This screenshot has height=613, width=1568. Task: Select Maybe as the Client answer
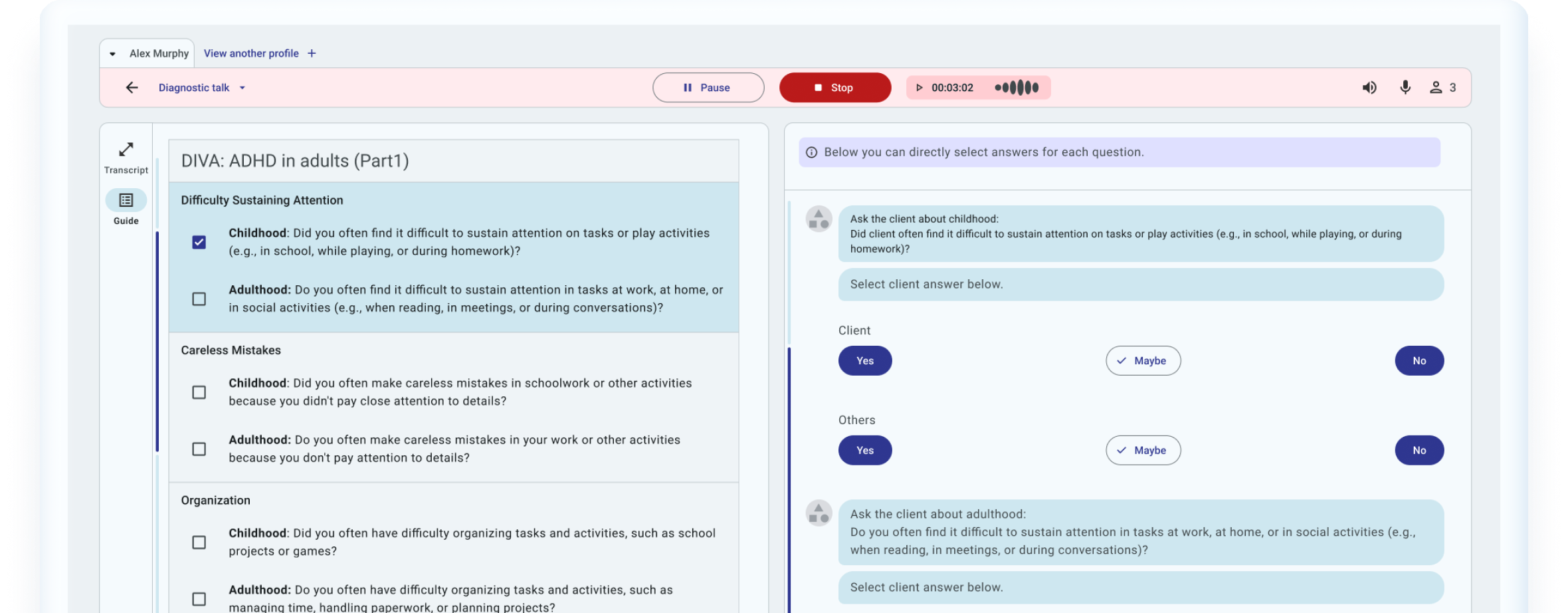click(1143, 360)
